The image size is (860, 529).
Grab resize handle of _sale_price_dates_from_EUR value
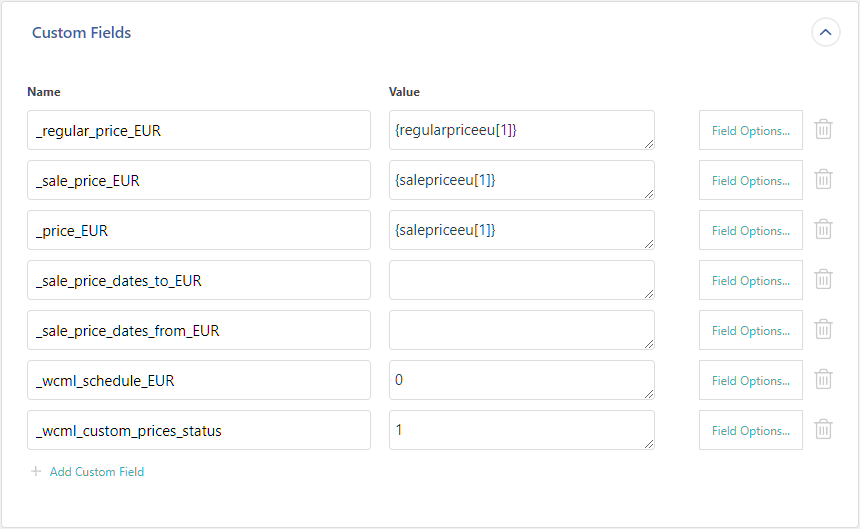(x=649, y=344)
